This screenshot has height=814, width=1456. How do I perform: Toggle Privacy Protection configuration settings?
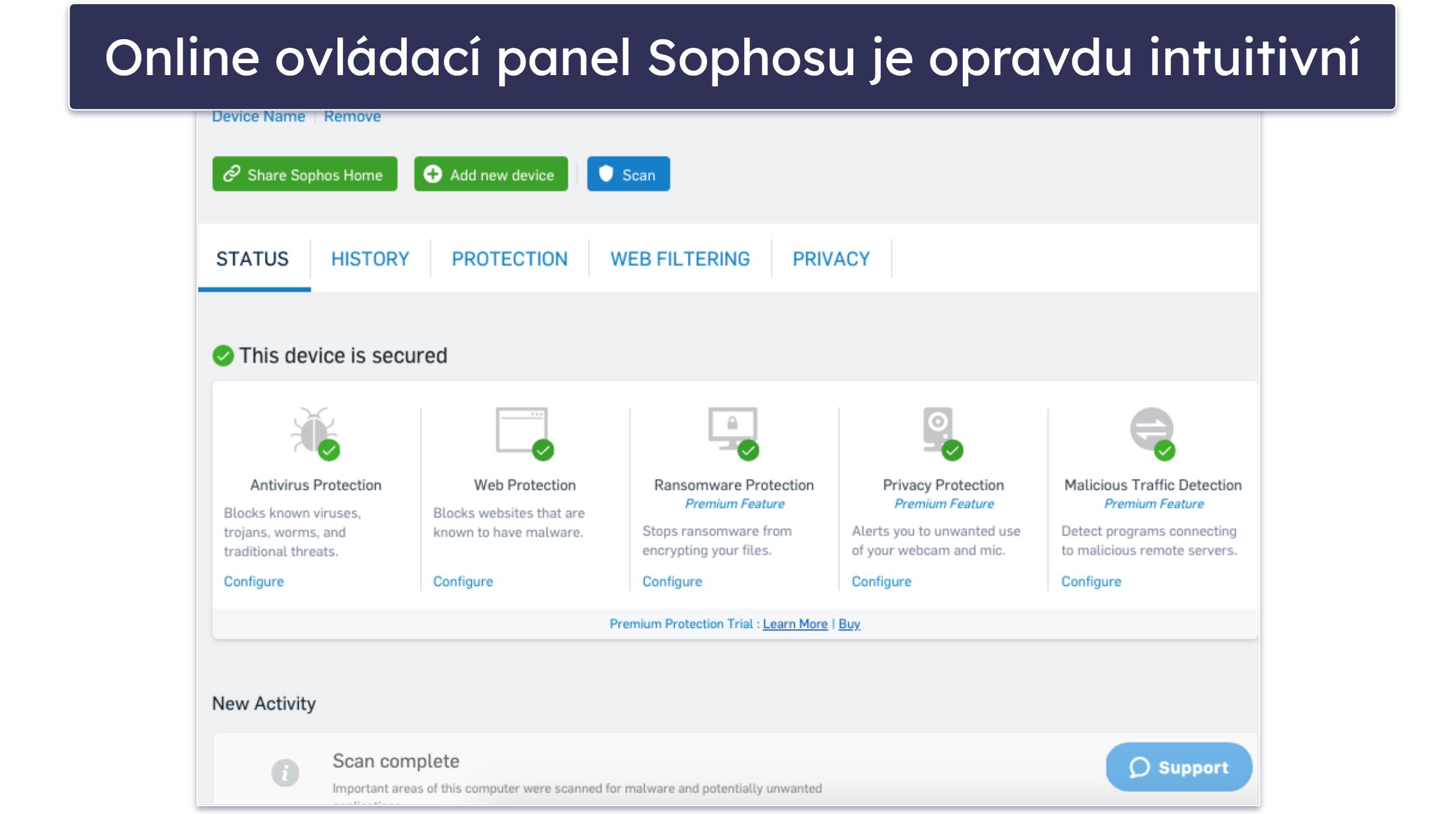[880, 582]
